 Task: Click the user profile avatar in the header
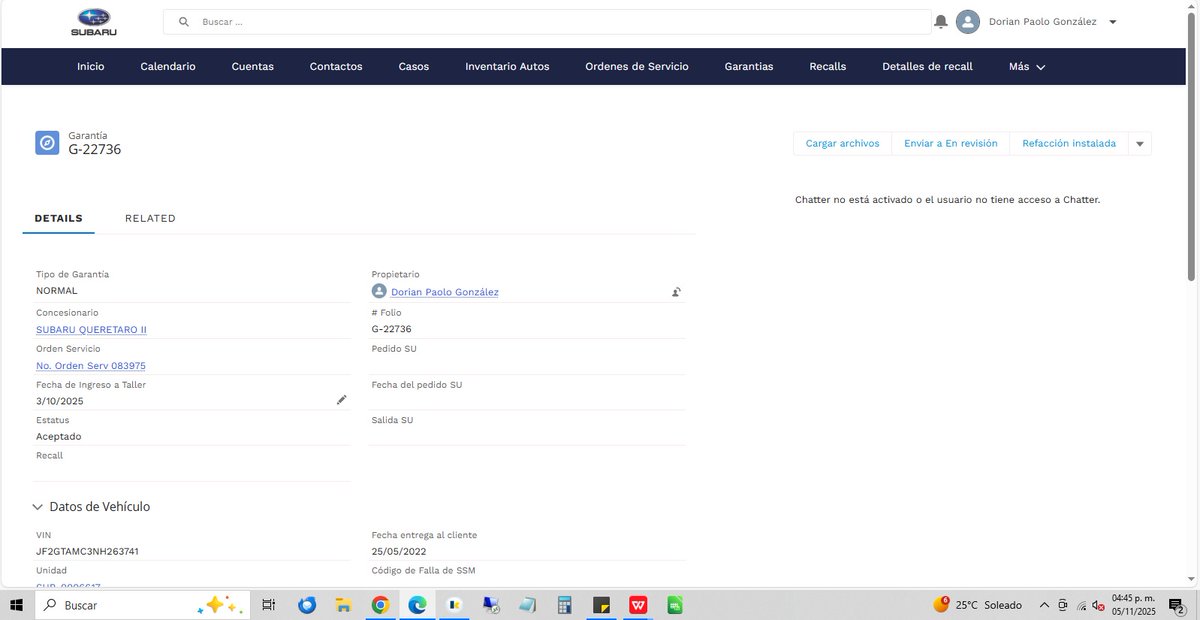[968, 22]
